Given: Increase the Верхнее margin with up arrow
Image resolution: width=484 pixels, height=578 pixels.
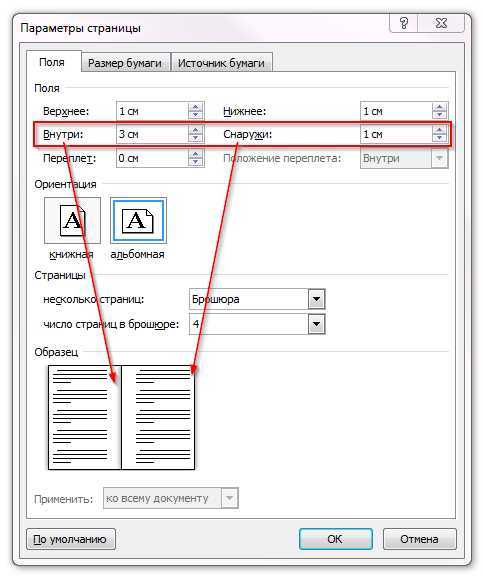Looking at the screenshot, I should tap(195, 107).
